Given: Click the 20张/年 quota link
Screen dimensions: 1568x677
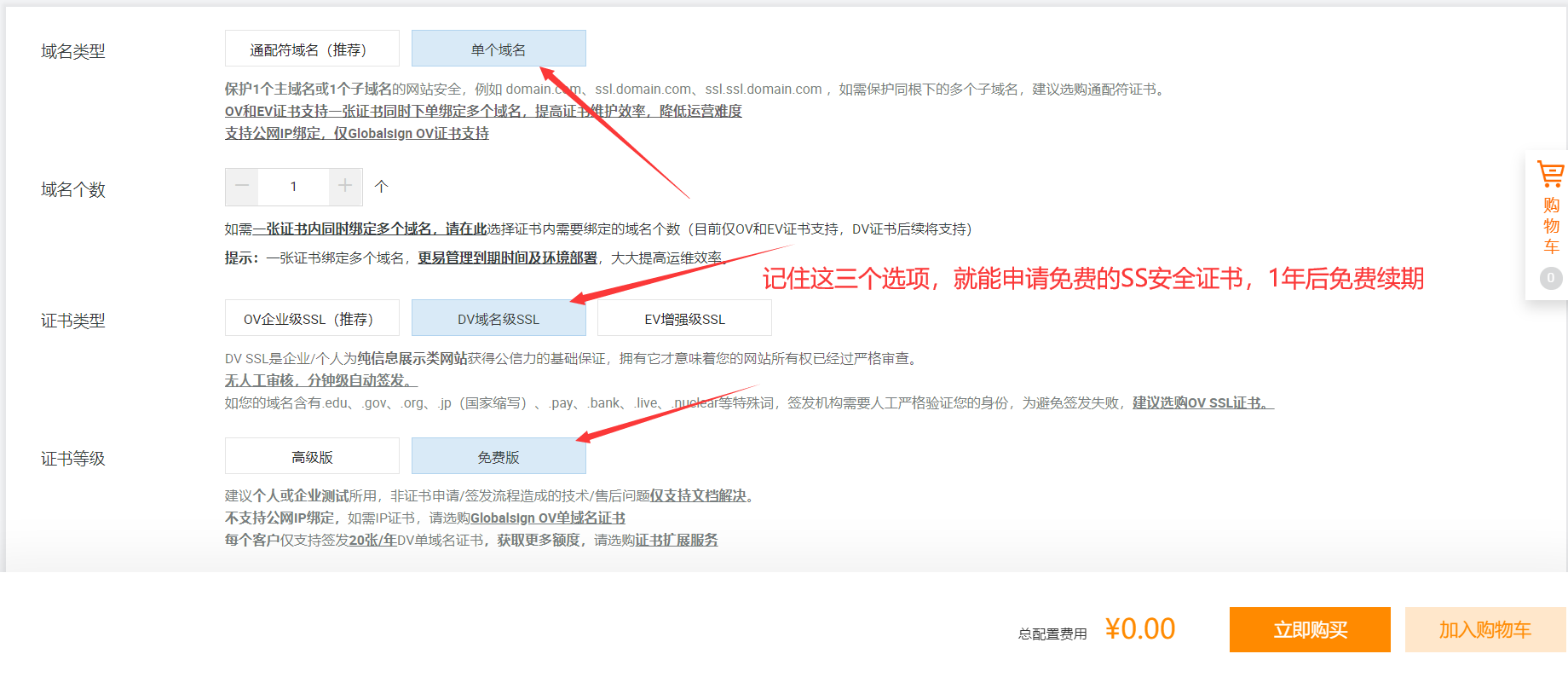Looking at the screenshot, I should point(372,540).
